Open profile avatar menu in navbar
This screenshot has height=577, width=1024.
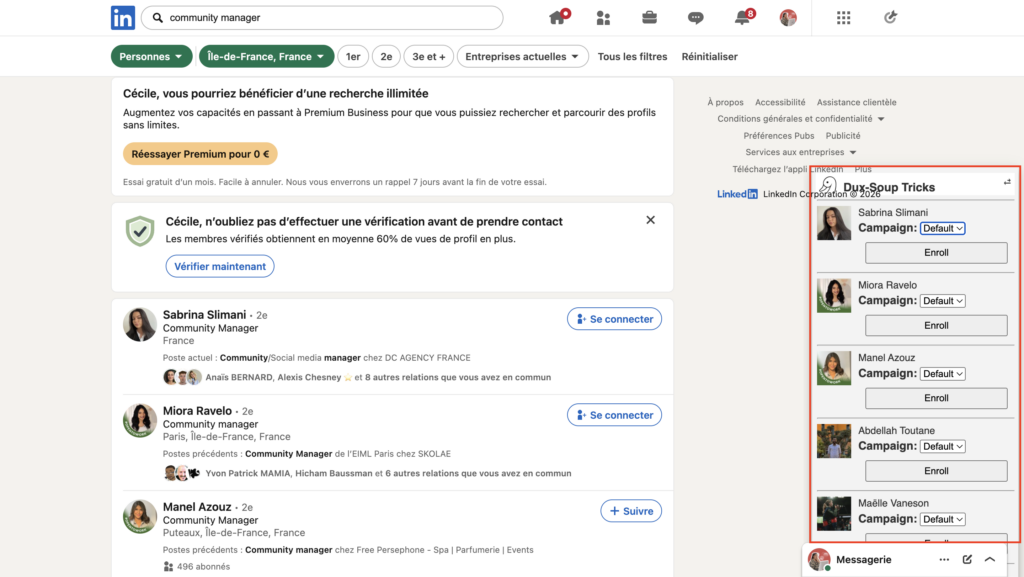click(x=788, y=18)
